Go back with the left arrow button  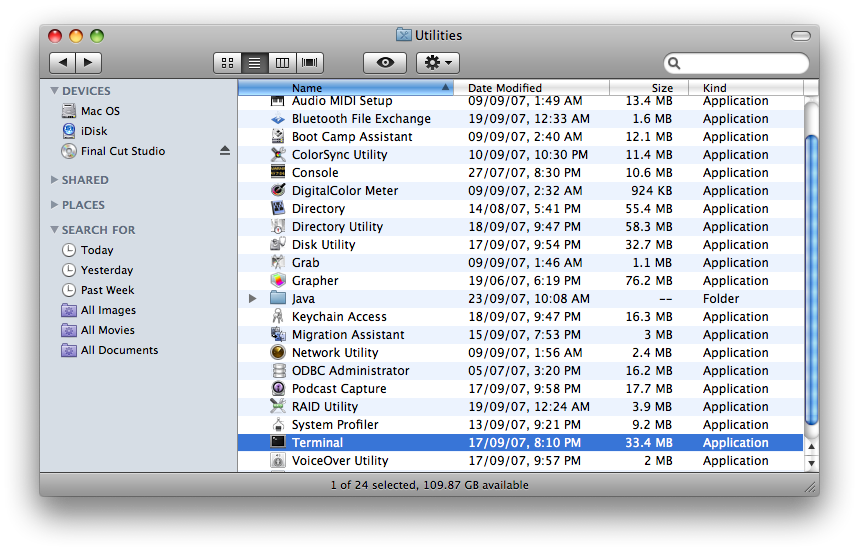pyautogui.click(x=63, y=62)
